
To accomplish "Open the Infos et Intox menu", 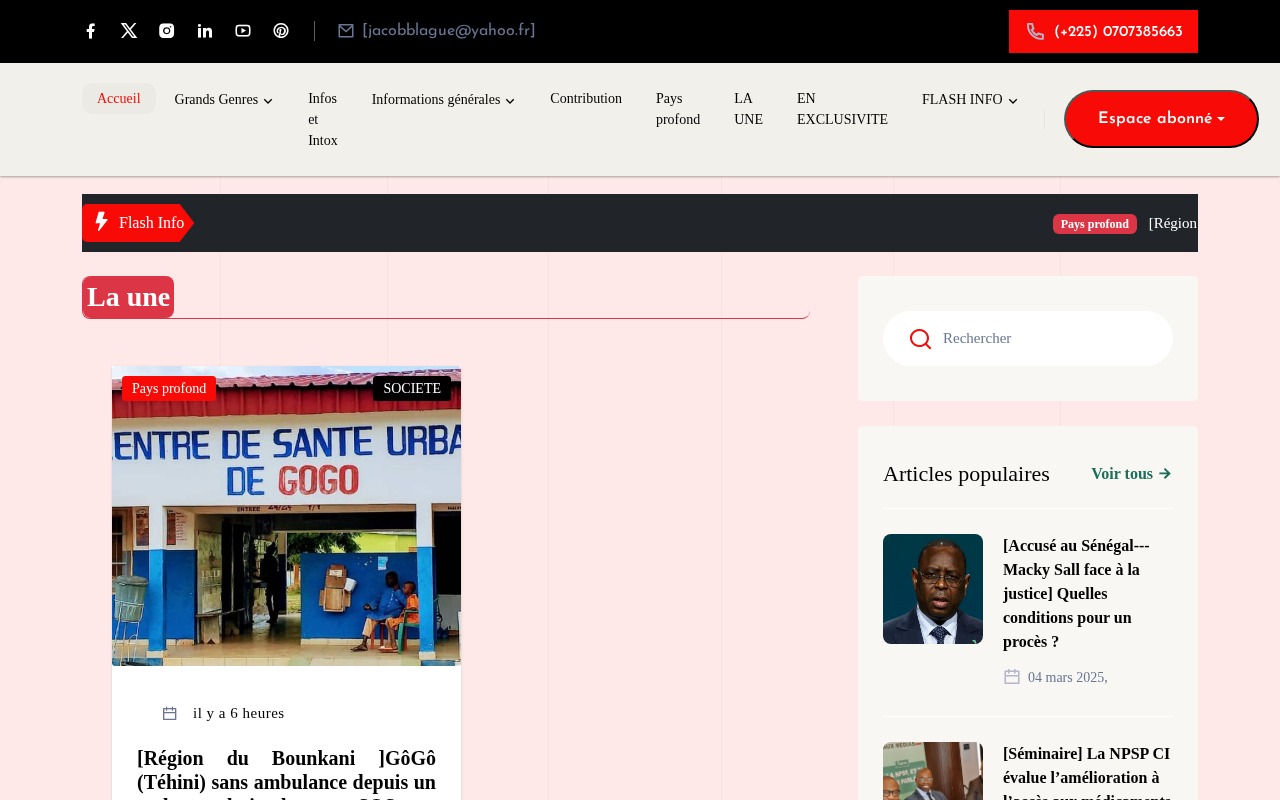I will [323, 120].
